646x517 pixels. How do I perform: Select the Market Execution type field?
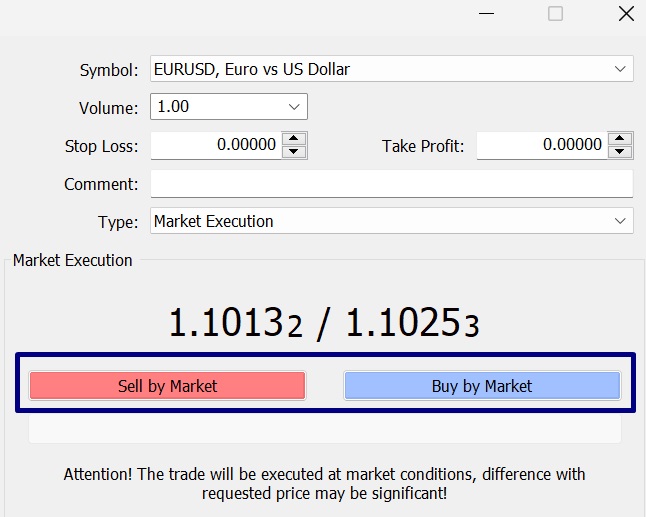click(380, 221)
